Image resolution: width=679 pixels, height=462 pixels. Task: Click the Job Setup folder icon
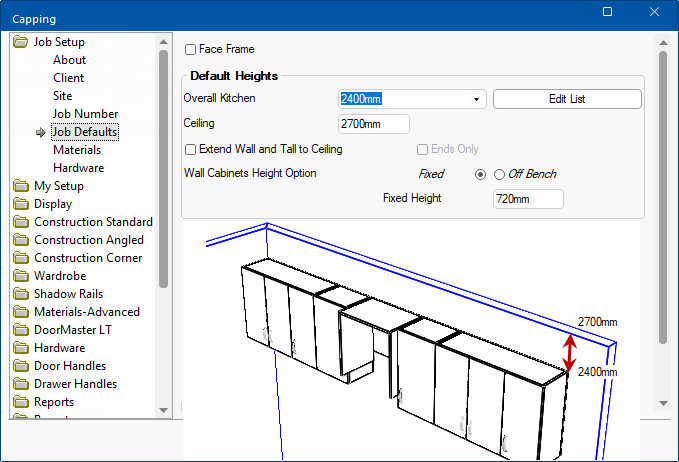pyautogui.click(x=21, y=42)
